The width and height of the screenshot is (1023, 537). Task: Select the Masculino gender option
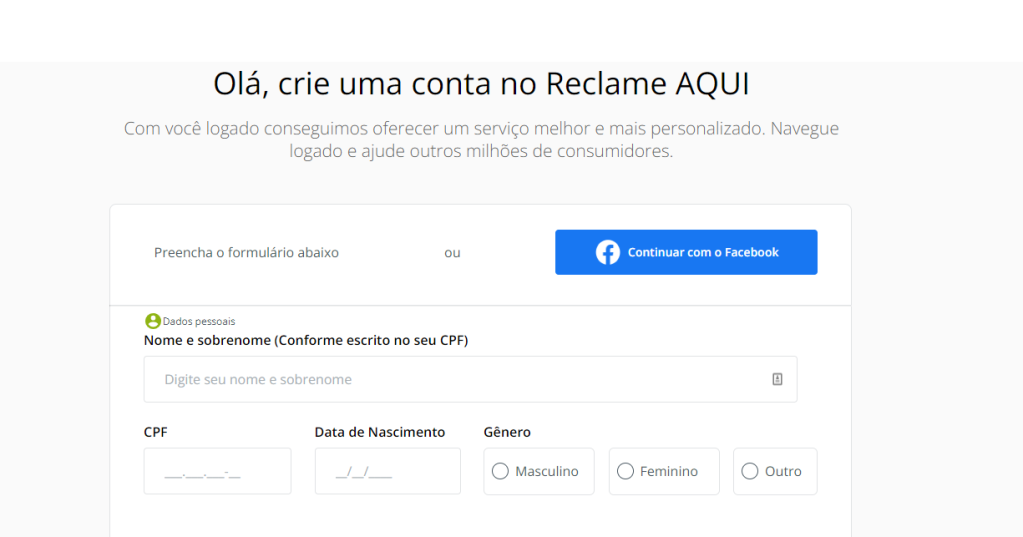click(x=500, y=471)
